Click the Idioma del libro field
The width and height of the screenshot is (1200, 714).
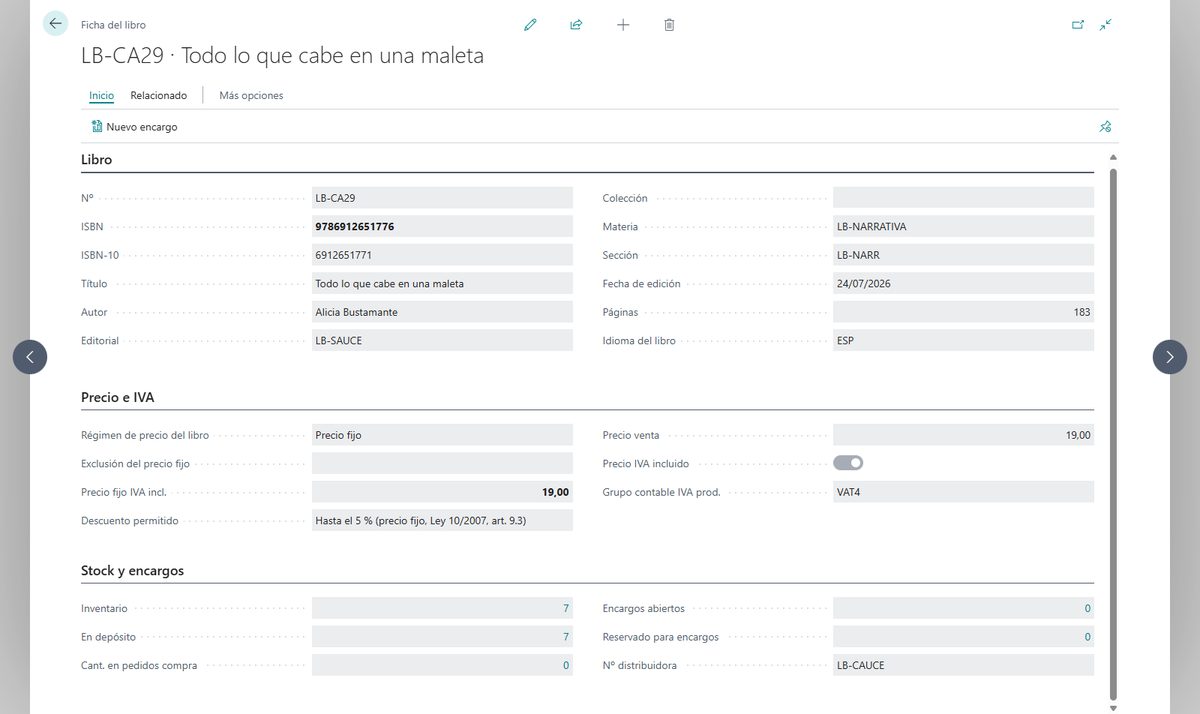pos(963,341)
